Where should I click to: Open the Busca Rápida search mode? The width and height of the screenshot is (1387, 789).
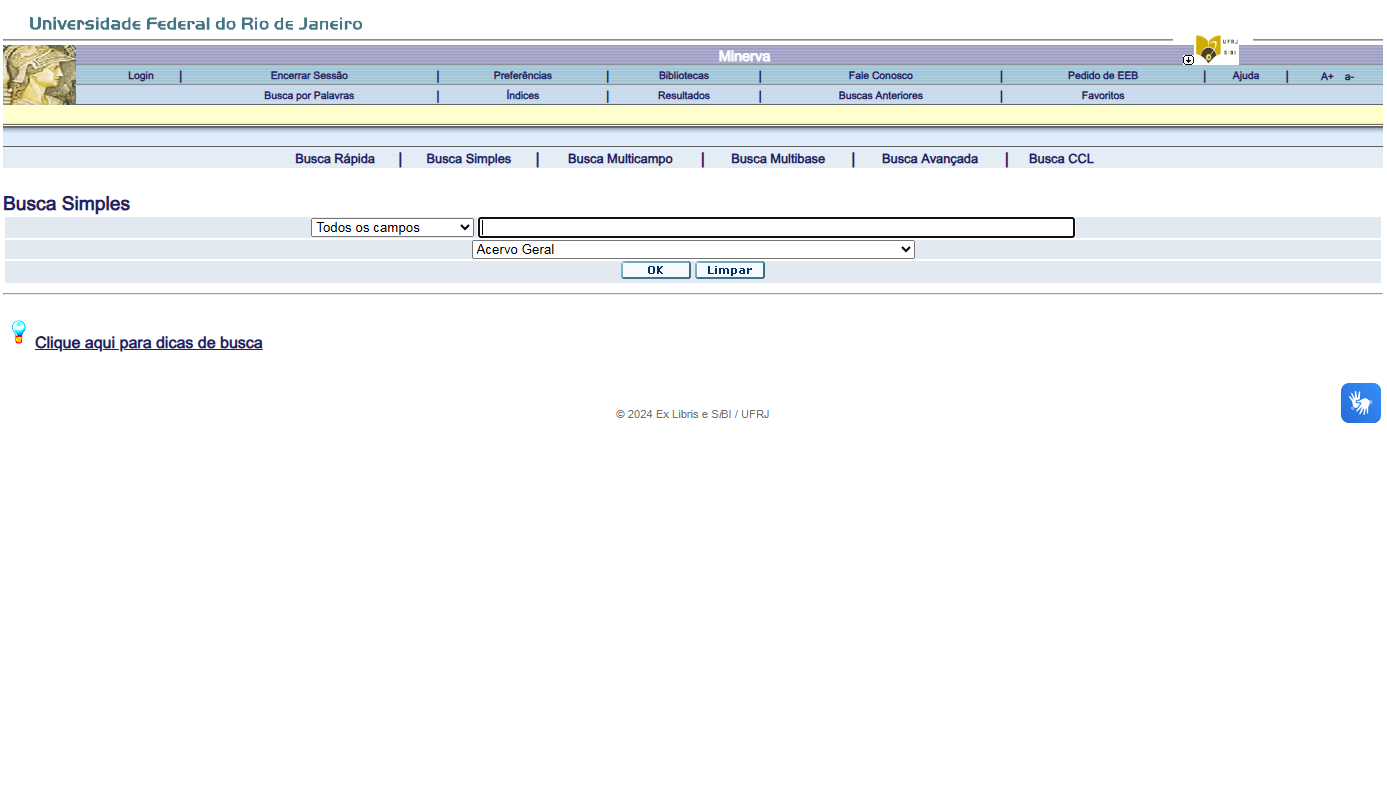click(x=335, y=159)
